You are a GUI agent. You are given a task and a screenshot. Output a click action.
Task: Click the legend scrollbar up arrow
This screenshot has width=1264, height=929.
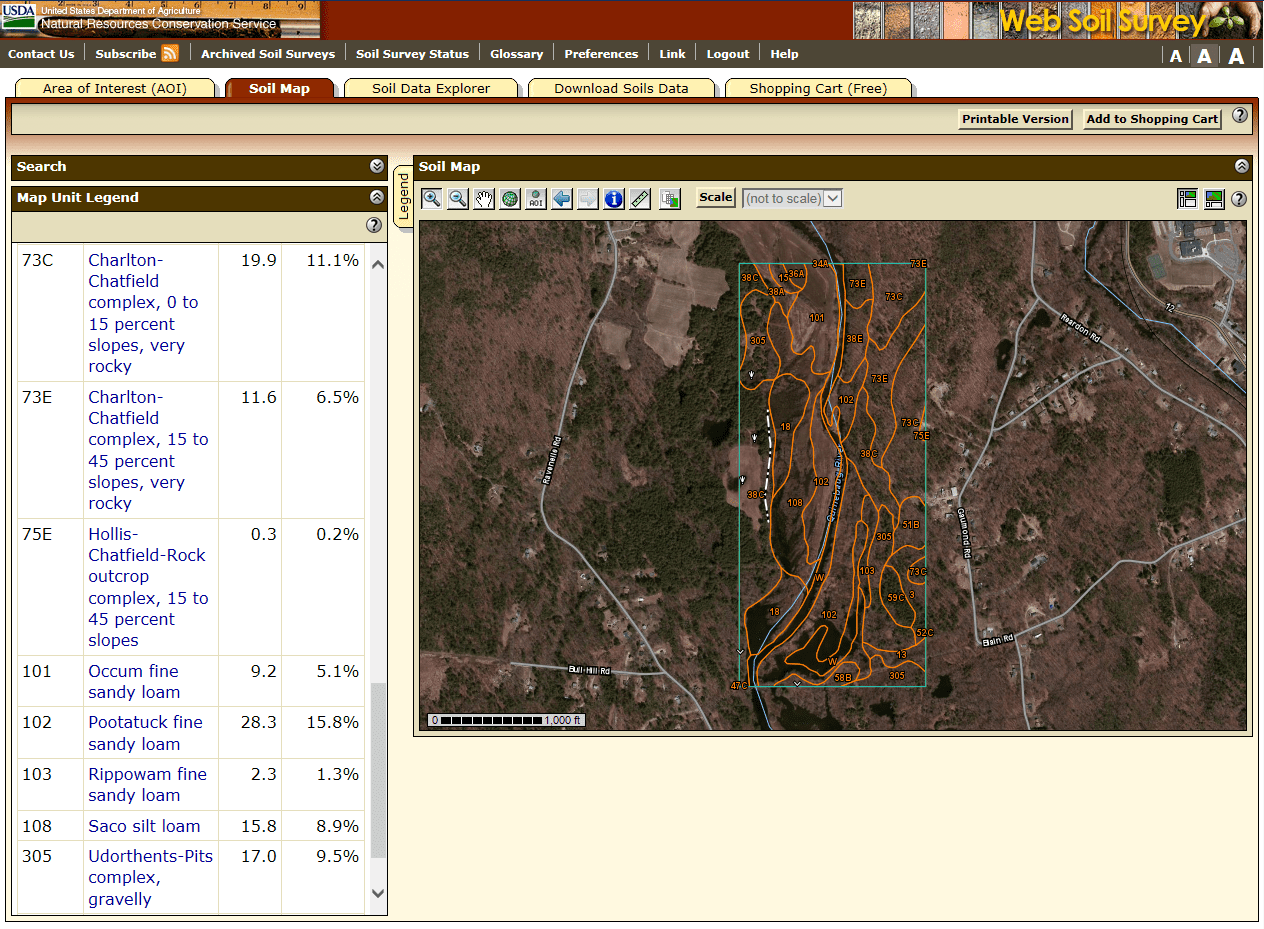378,265
